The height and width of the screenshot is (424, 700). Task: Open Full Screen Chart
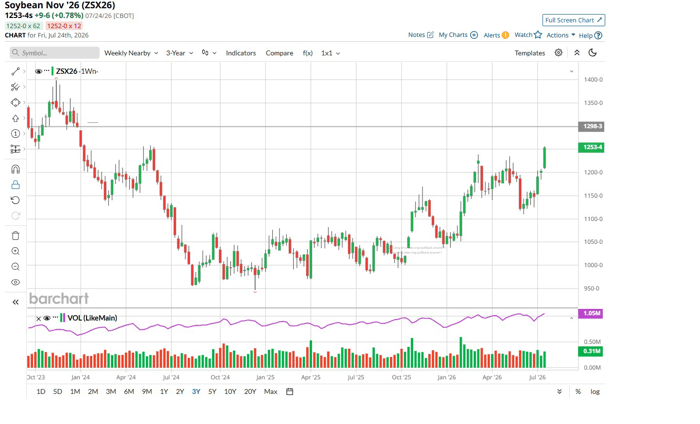click(x=574, y=20)
